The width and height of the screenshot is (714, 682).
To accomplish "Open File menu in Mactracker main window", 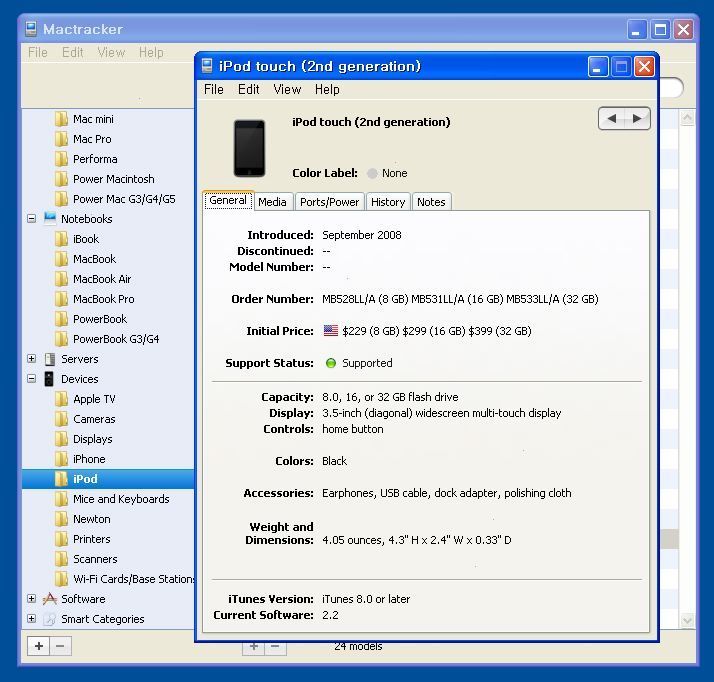I will 38,53.
